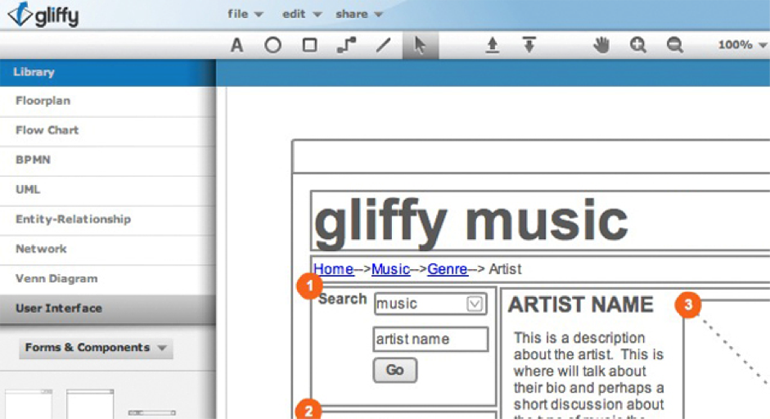Select the Pan hand tool
The image size is (770, 419).
tap(601, 45)
